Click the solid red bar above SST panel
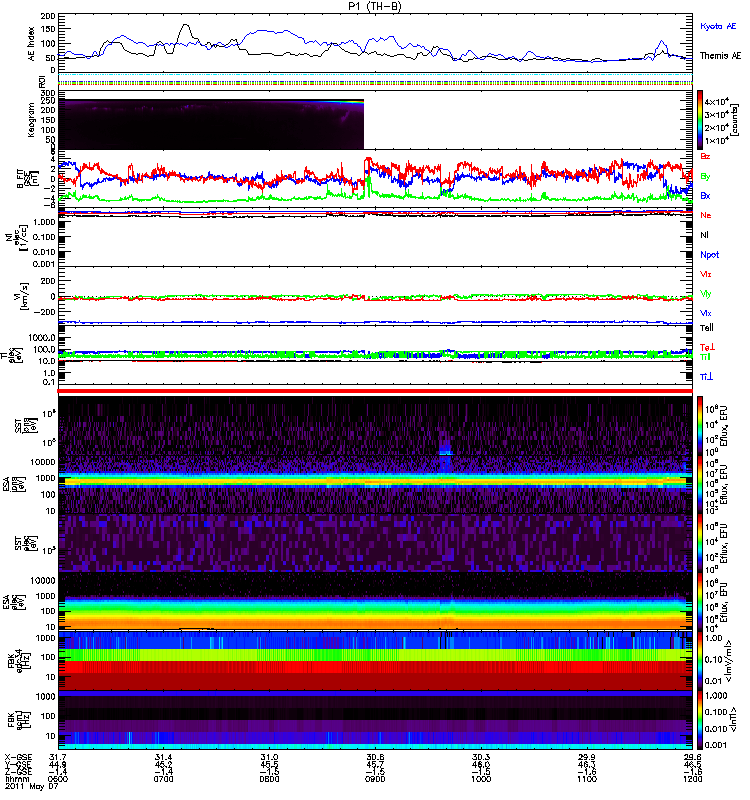 375,391
